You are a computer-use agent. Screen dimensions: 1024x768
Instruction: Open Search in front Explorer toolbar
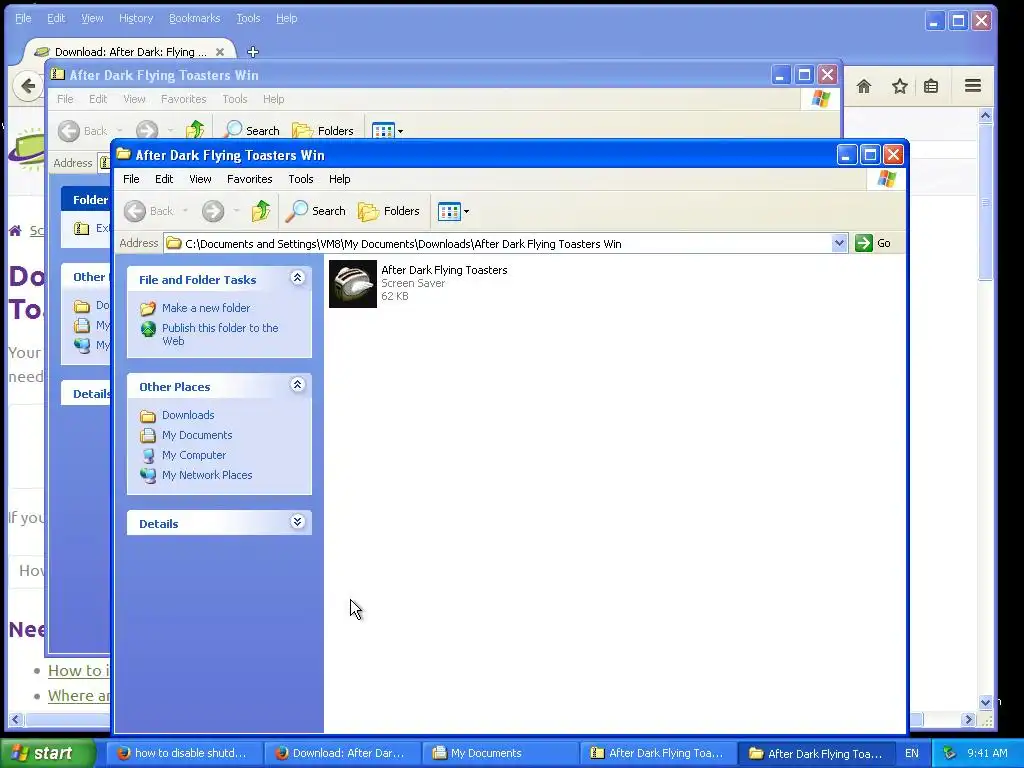click(x=315, y=211)
